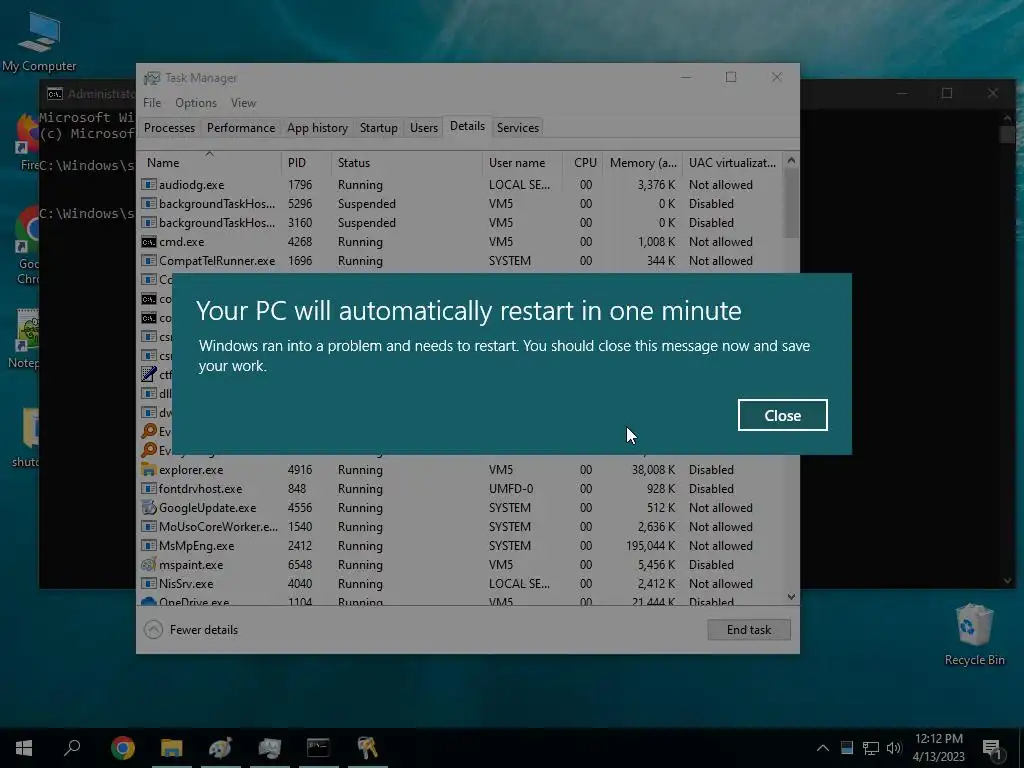
Task: Collapse with Fewer details button
Action: (191, 630)
